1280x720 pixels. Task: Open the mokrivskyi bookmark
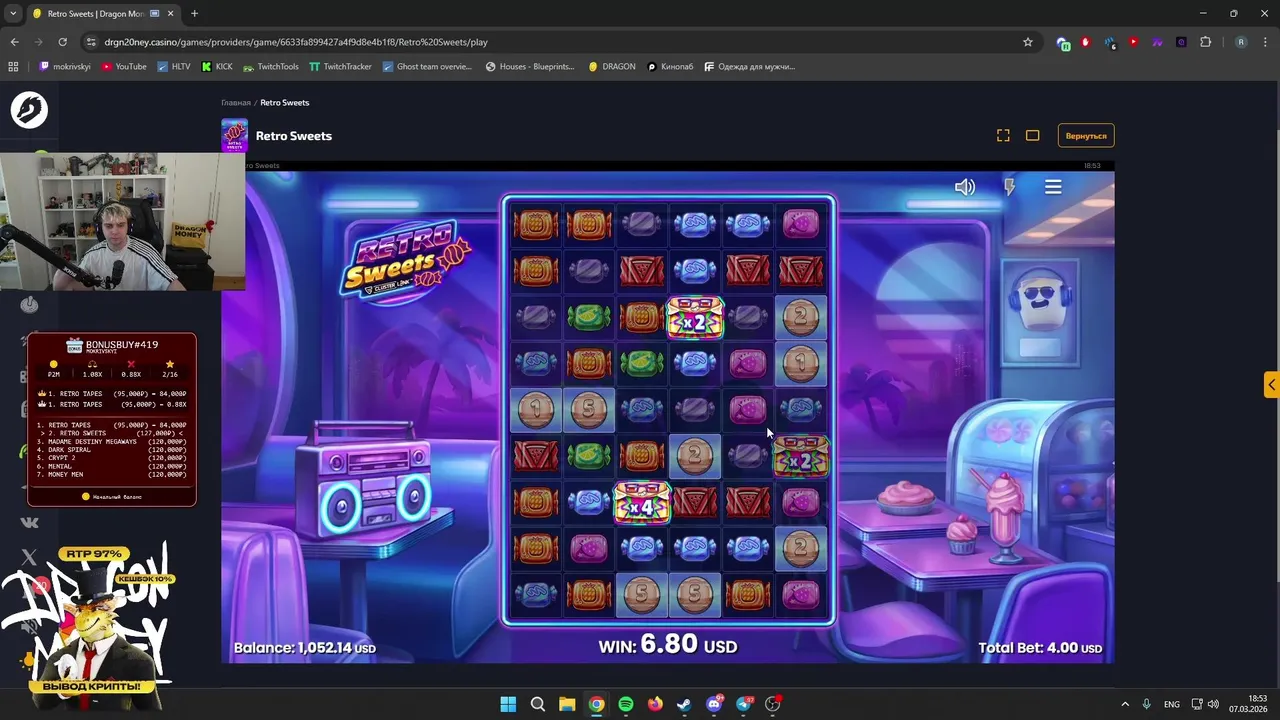[65, 66]
